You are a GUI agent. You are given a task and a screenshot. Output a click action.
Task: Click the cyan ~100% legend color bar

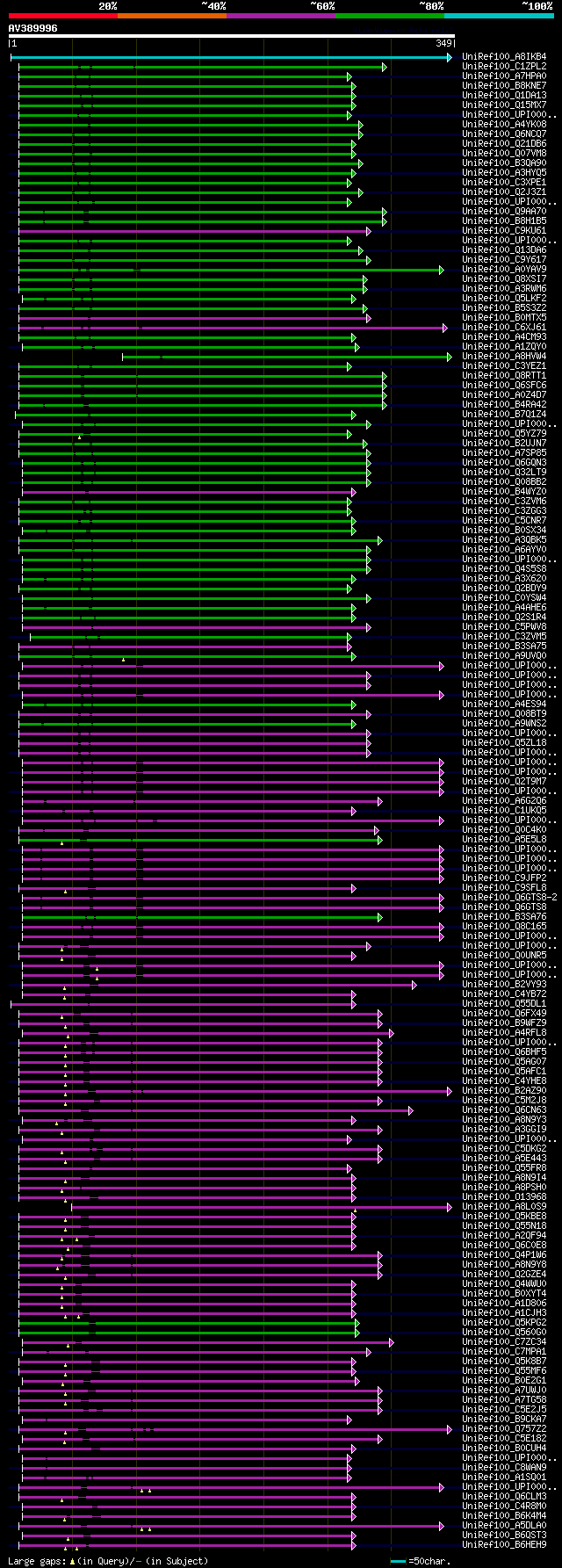[x=499, y=15]
